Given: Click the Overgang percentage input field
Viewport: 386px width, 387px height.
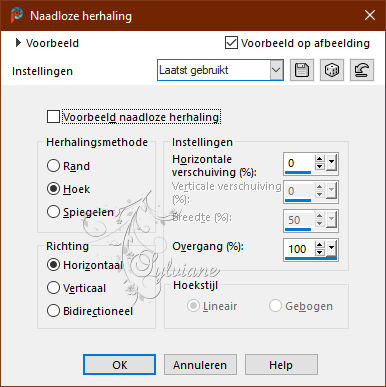Looking at the screenshot, I should tap(299, 249).
